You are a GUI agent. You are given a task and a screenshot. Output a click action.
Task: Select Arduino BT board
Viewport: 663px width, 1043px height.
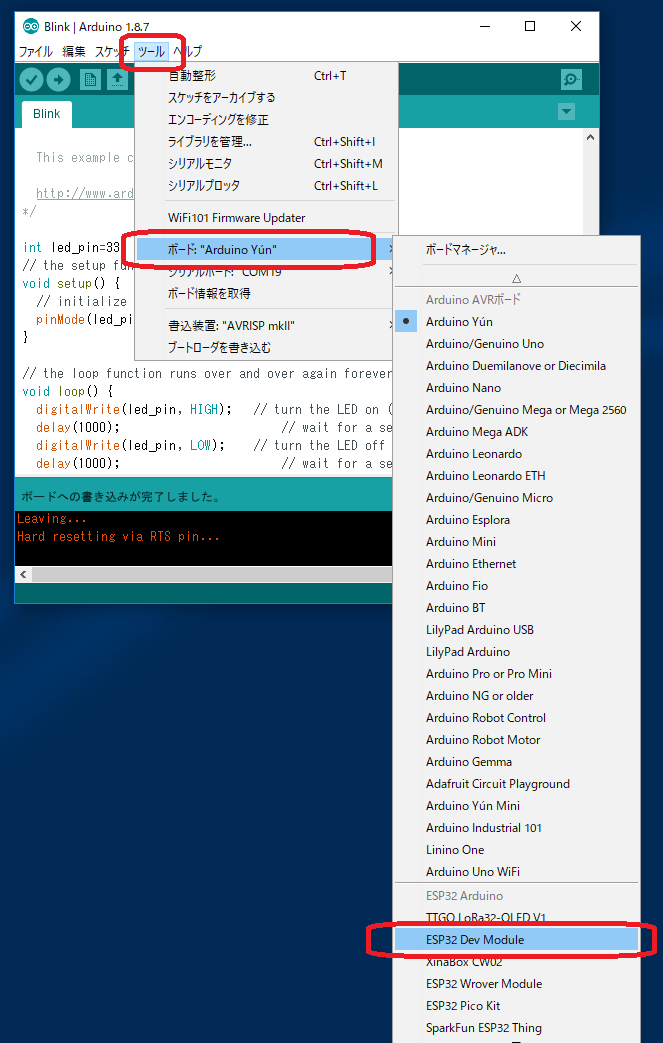(517, 607)
